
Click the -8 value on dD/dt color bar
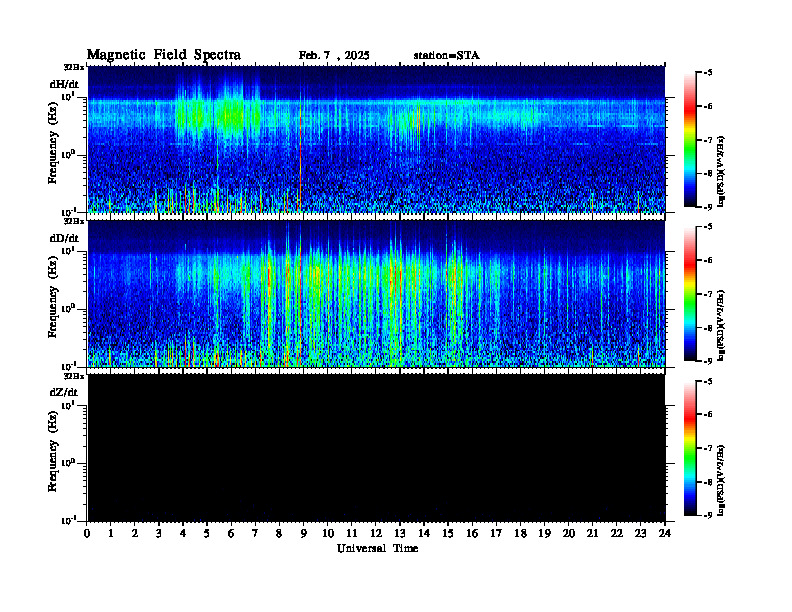[x=708, y=328]
